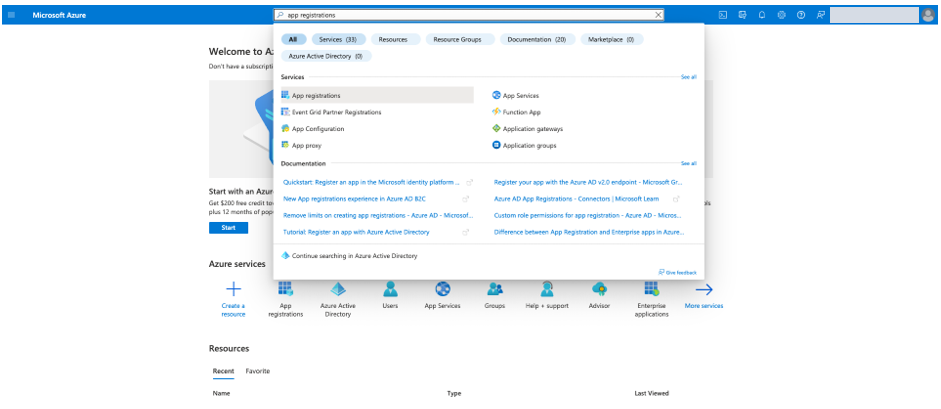This screenshot has width=941, height=409.
Task: Click Give feedback in search panel
Action: pos(678,272)
